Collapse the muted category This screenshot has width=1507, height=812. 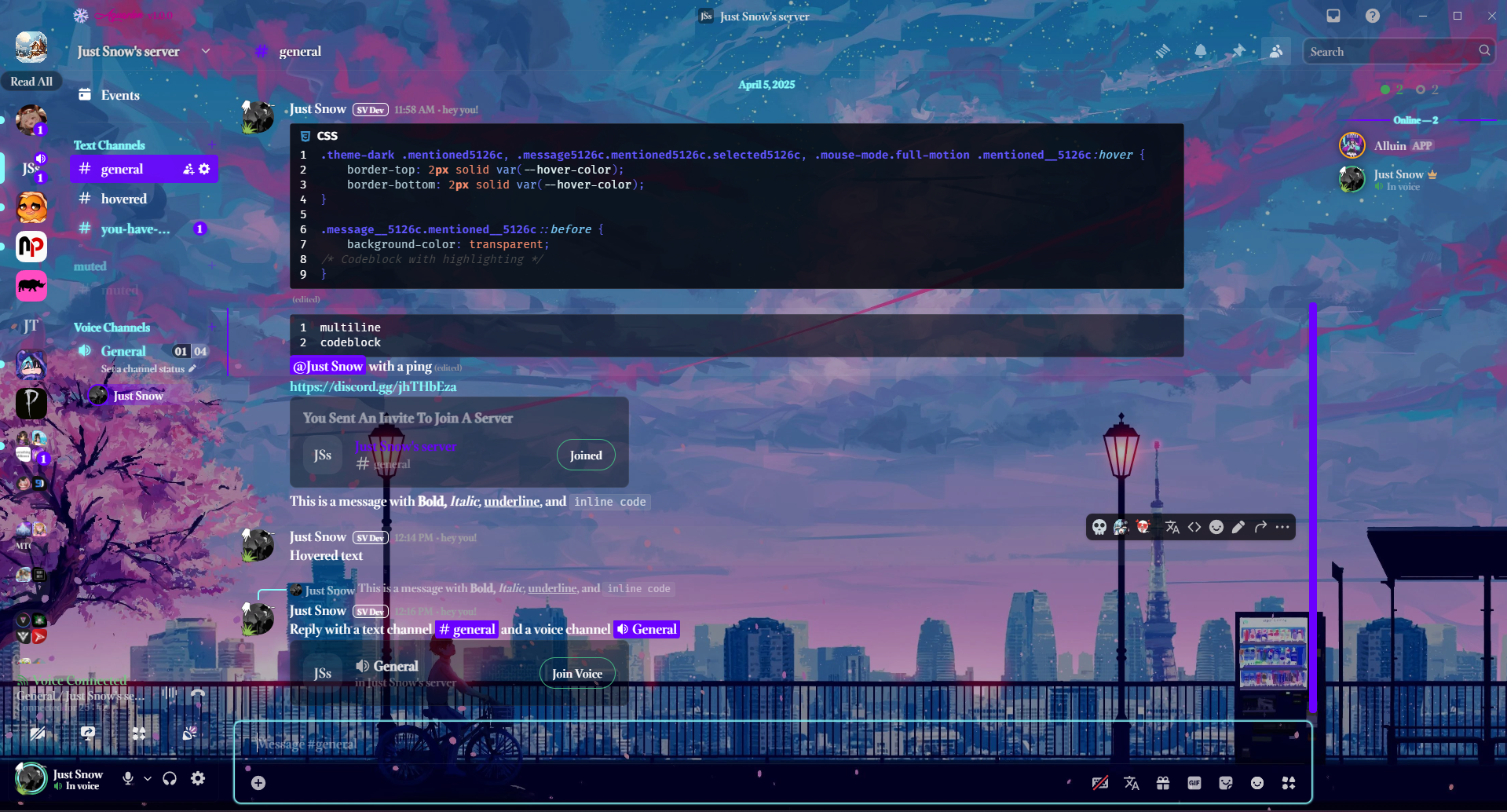click(x=90, y=266)
